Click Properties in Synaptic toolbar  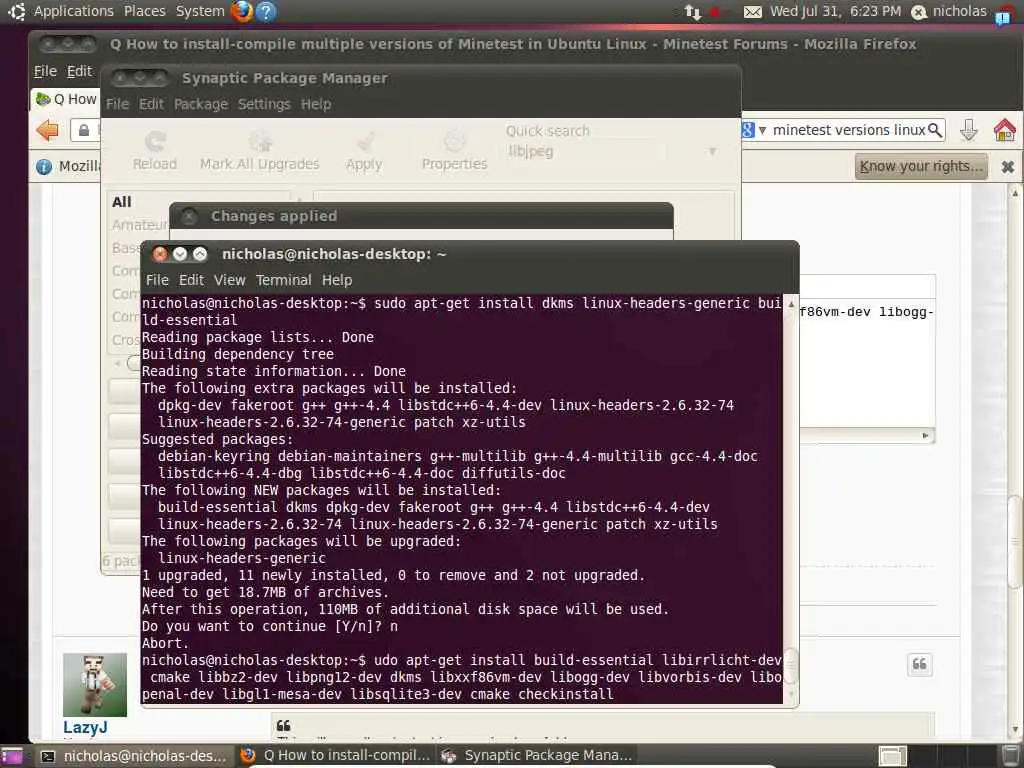[x=455, y=151]
